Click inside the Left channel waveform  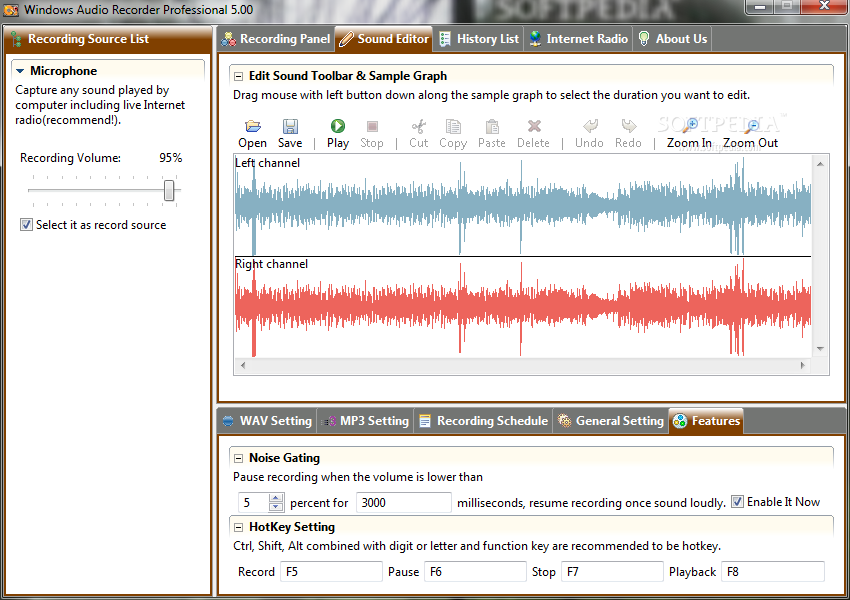tap(523, 205)
